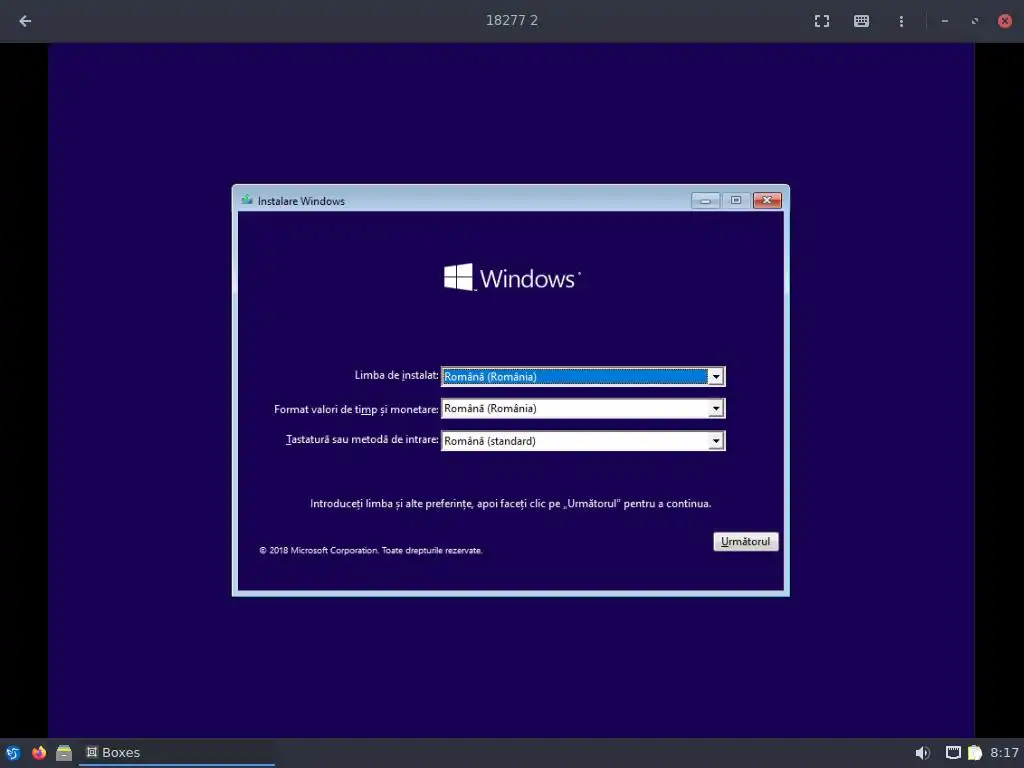
Task: Click the Tastatură sau metodă de intrare label
Action: 362,440
